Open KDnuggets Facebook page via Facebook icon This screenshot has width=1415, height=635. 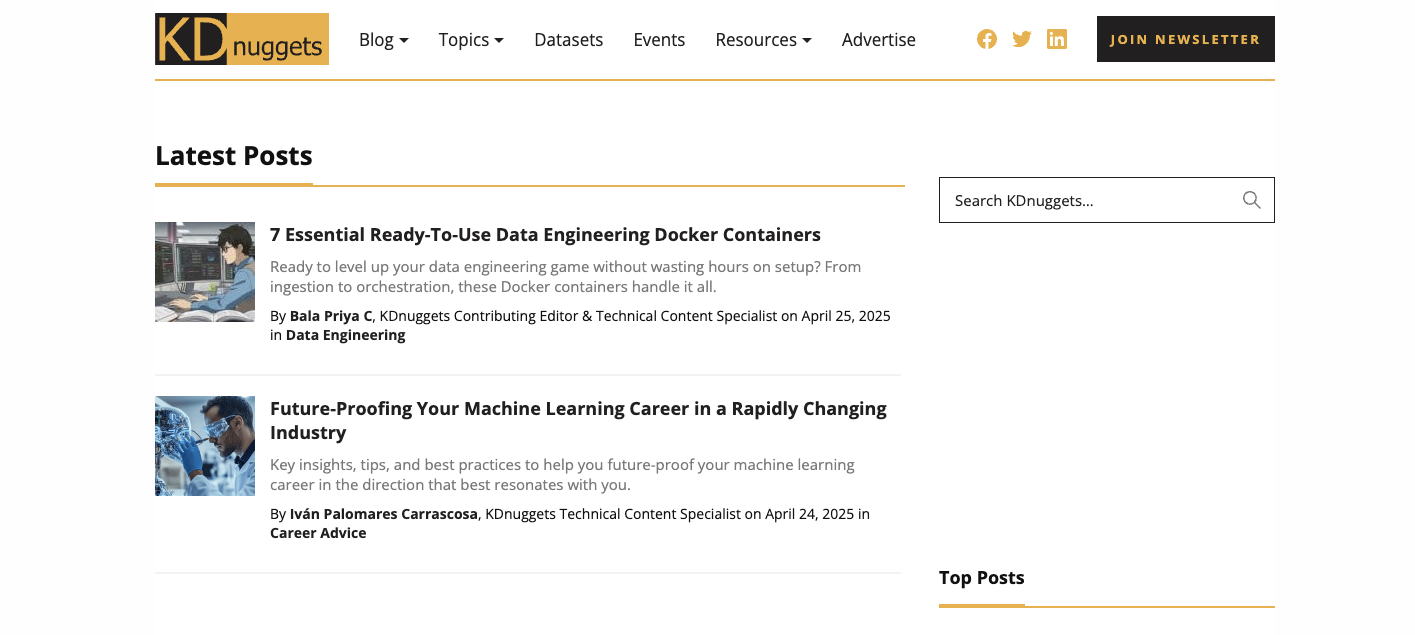(986, 39)
